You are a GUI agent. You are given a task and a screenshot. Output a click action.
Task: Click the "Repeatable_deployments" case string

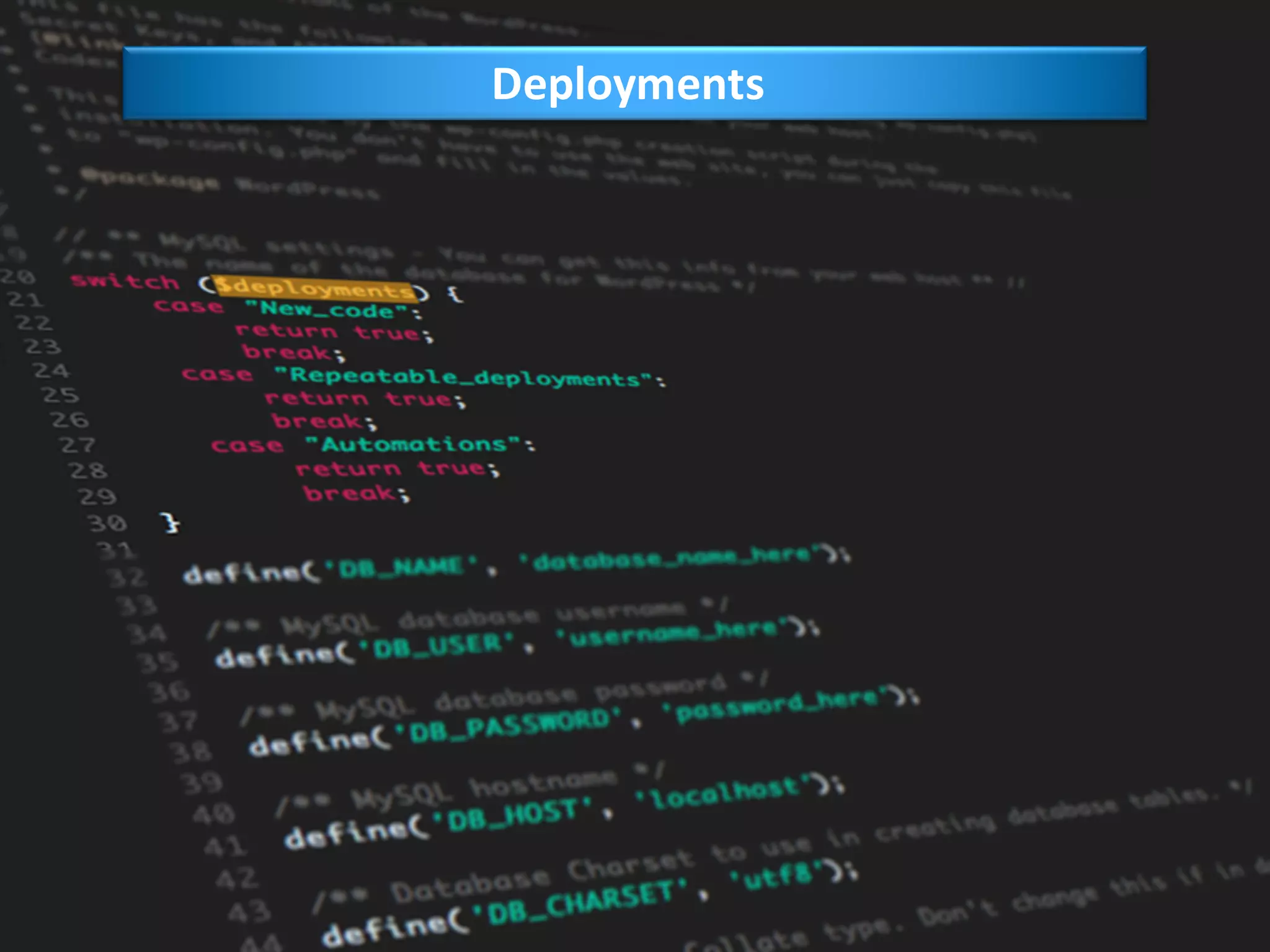(x=464, y=377)
